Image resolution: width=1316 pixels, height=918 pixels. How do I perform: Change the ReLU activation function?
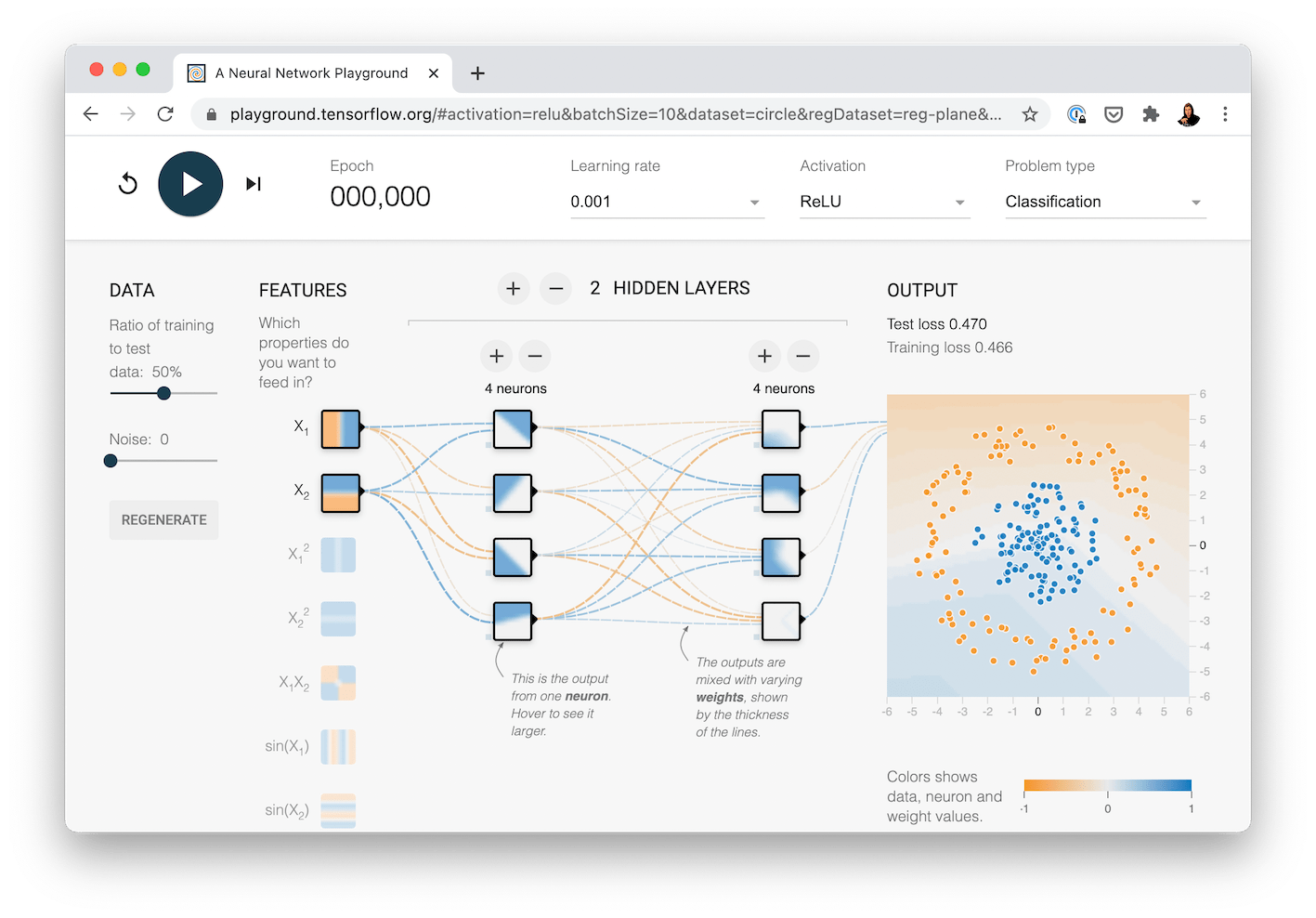point(883,201)
